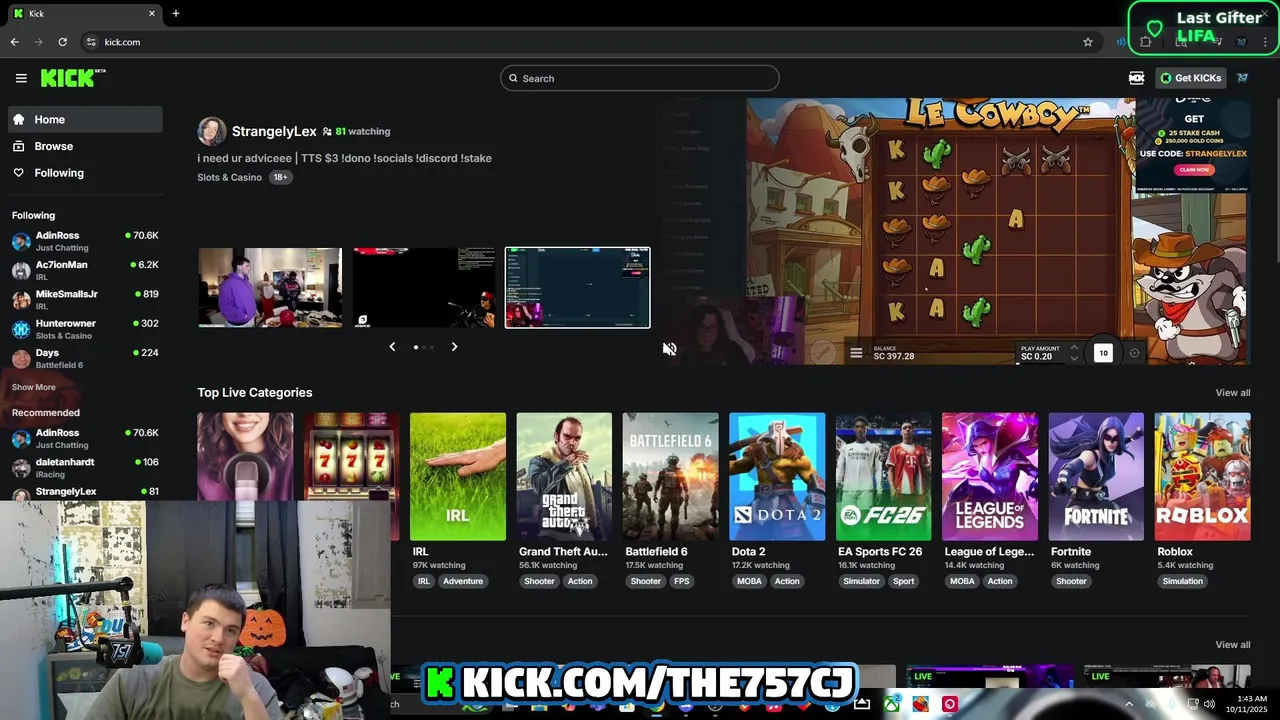
Task: Click the Get KICKs button
Action: click(1190, 78)
